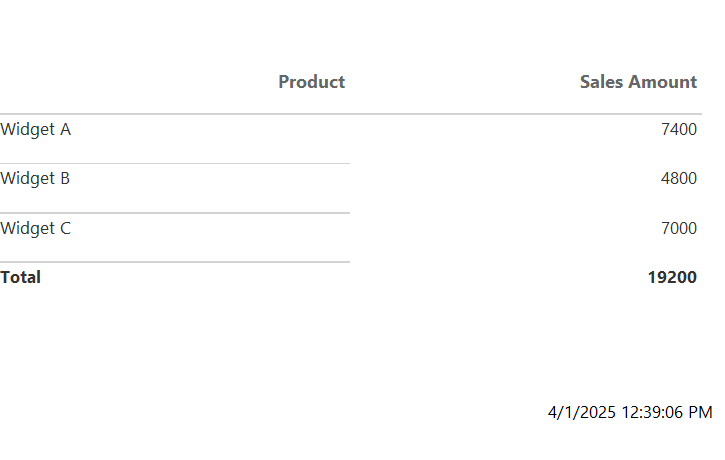Click empty space beside Widget A name
Viewport: 725px width, 460px height.
[210, 130]
